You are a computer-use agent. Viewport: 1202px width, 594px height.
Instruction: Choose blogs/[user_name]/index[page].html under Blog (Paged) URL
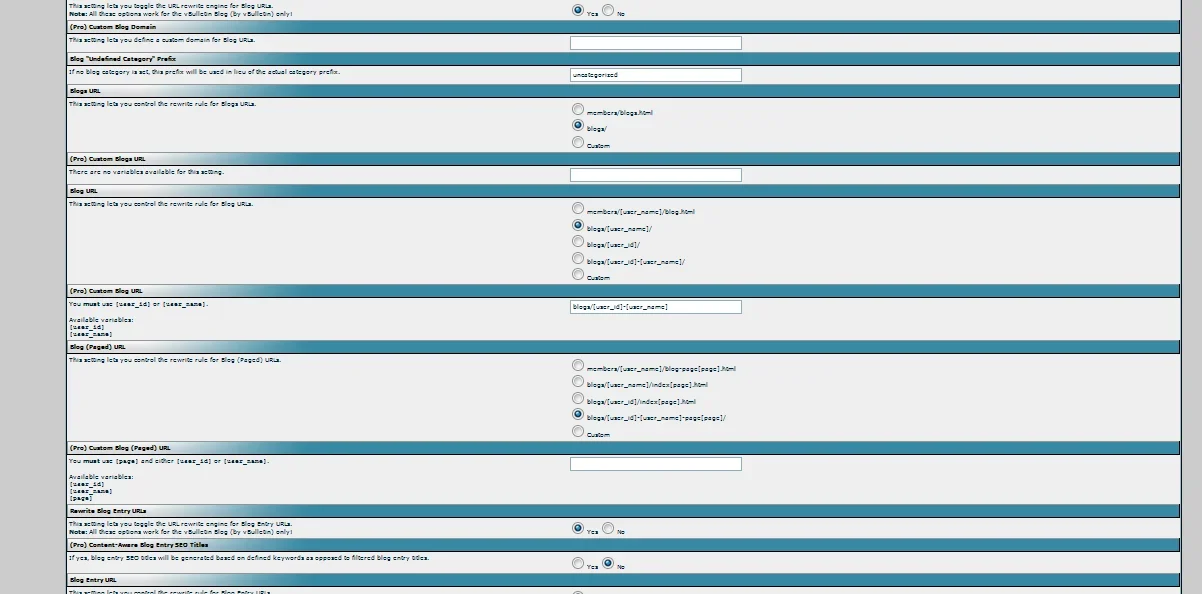[x=577, y=381]
